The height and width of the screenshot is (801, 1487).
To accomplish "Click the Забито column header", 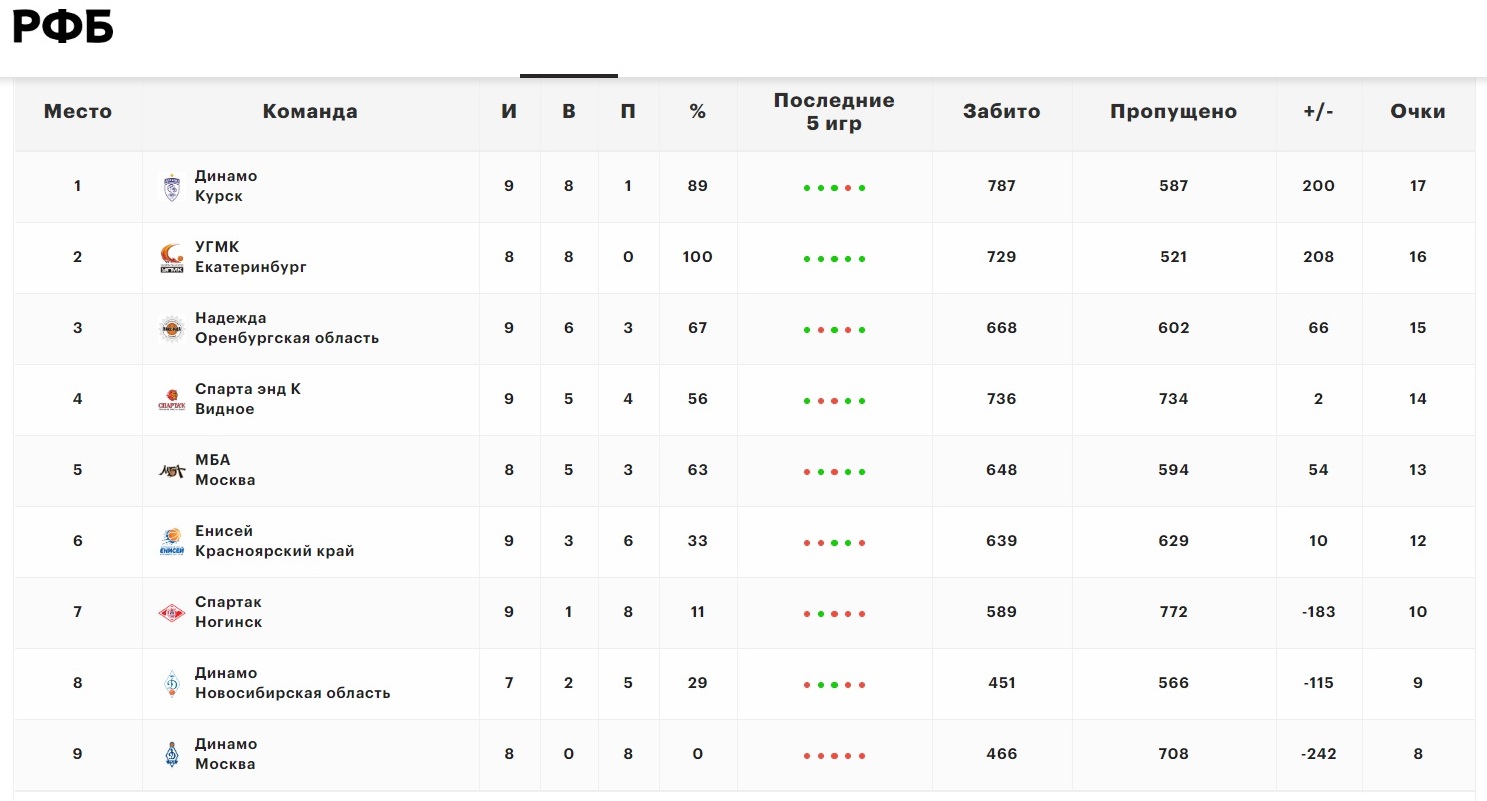I will (x=1002, y=112).
